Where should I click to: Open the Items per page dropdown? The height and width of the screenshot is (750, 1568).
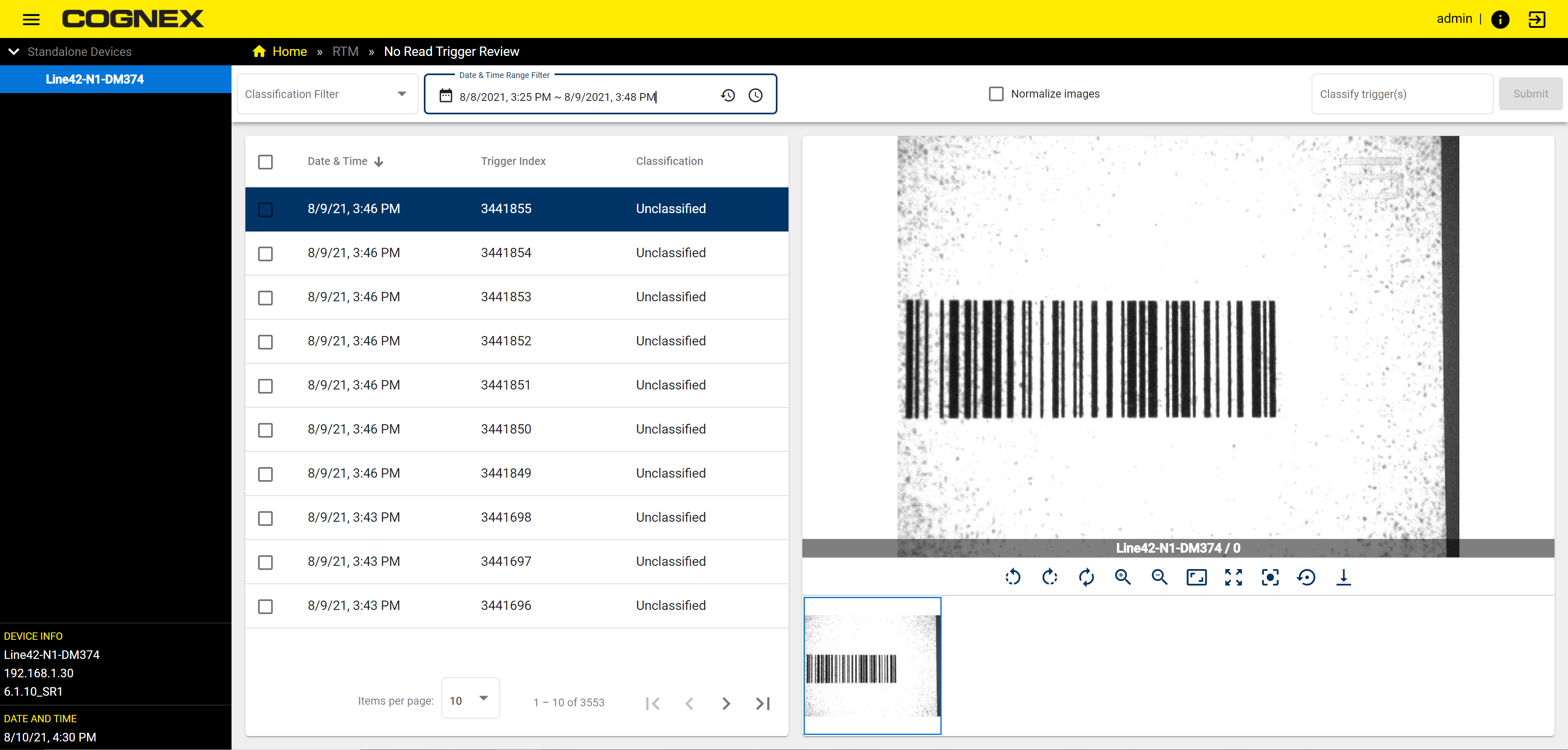(x=470, y=698)
